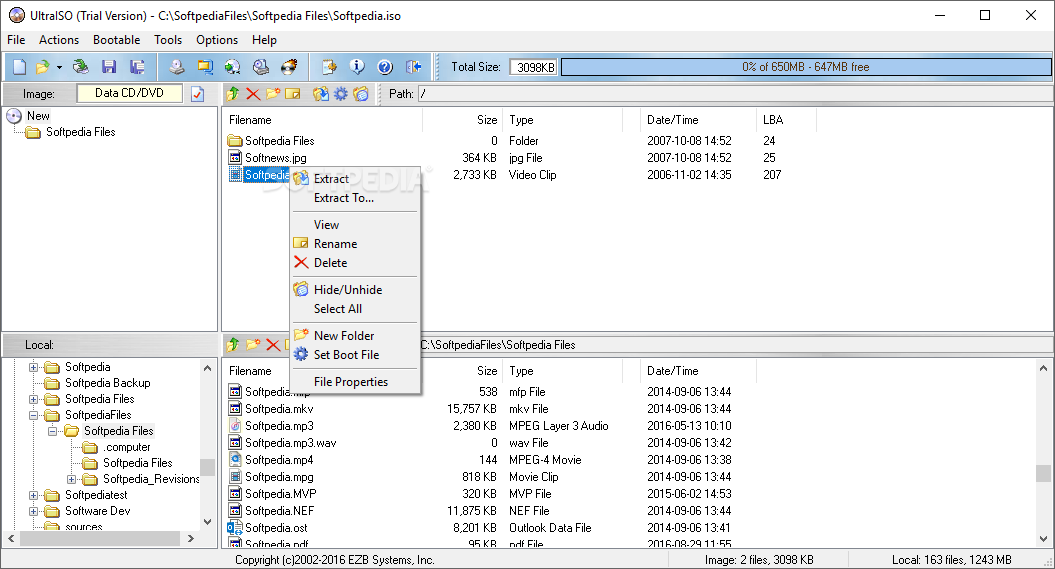Click the New Folder icon in image toolbar
This screenshot has height=569, width=1055.
tap(272, 93)
